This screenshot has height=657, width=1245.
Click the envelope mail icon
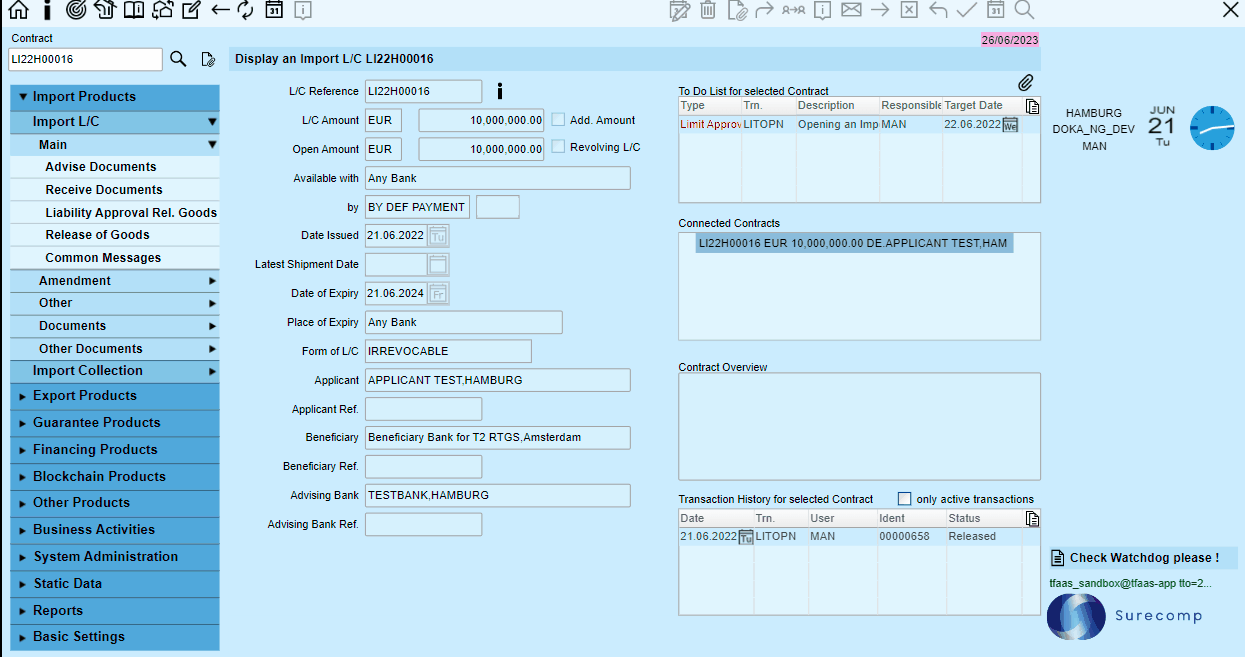[851, 10]
